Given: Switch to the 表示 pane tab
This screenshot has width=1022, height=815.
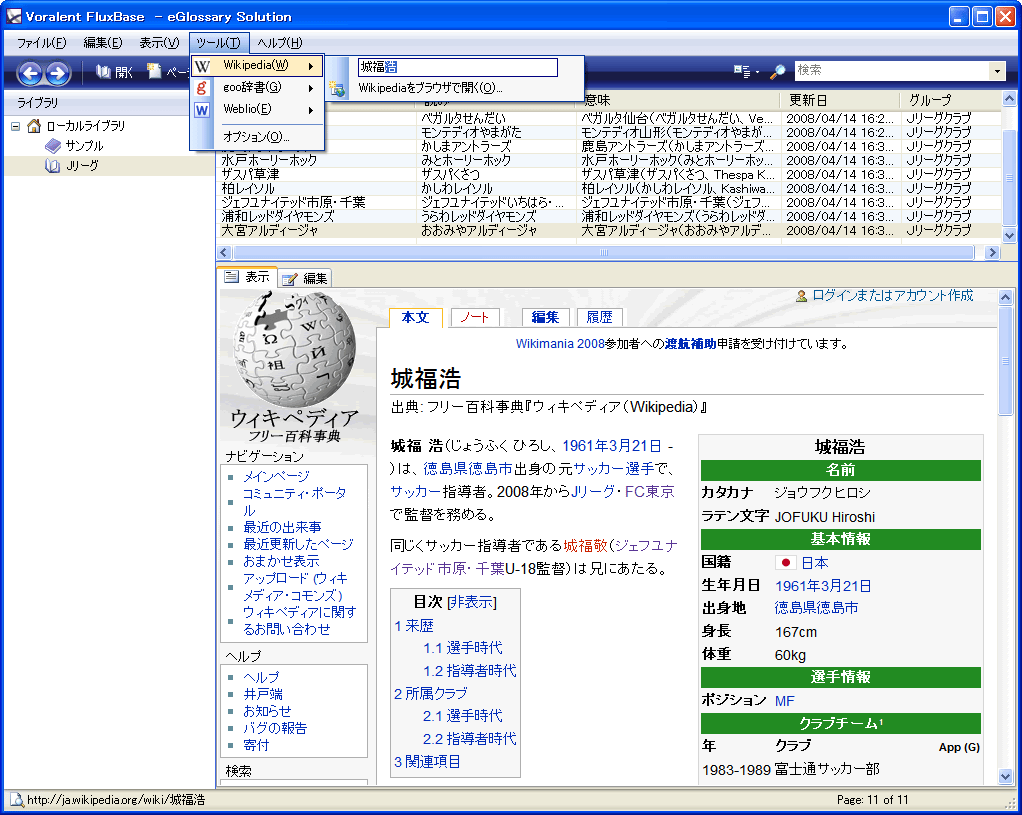Looking at the screenshot, I should click(248, 277).
